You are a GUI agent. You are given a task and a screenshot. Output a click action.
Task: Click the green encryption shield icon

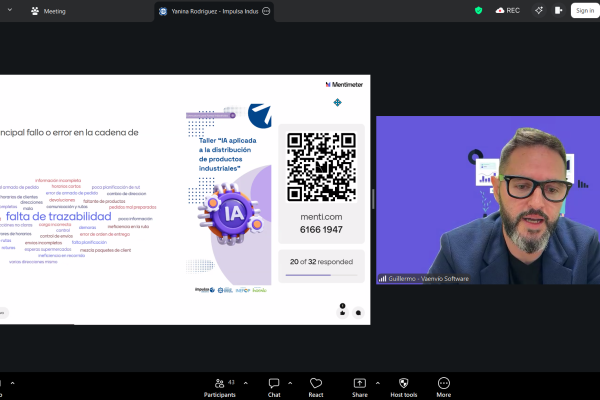(x=478, y=10)
